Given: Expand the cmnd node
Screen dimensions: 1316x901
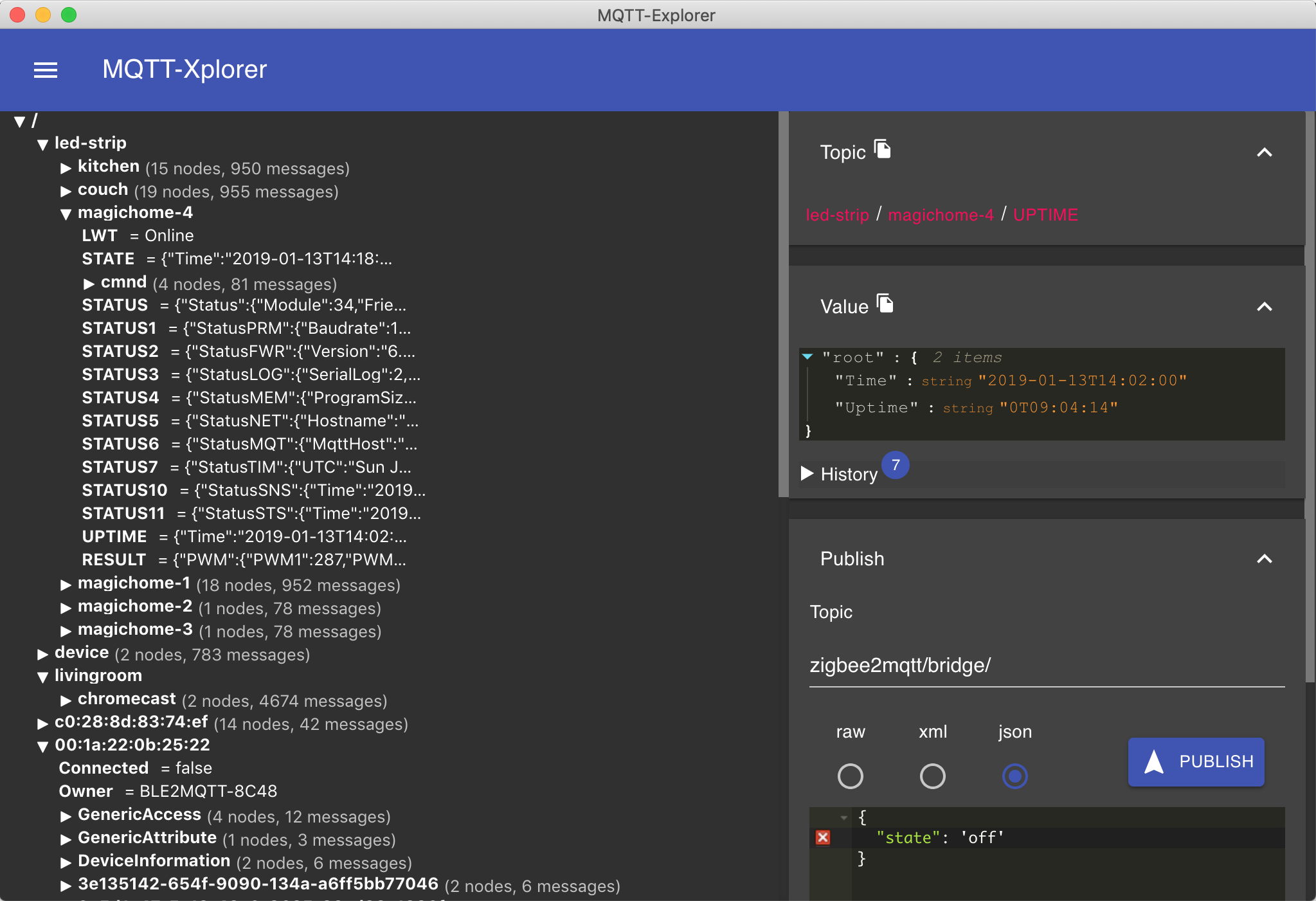Looking at the screenshot, I should [x=89, y=284].
